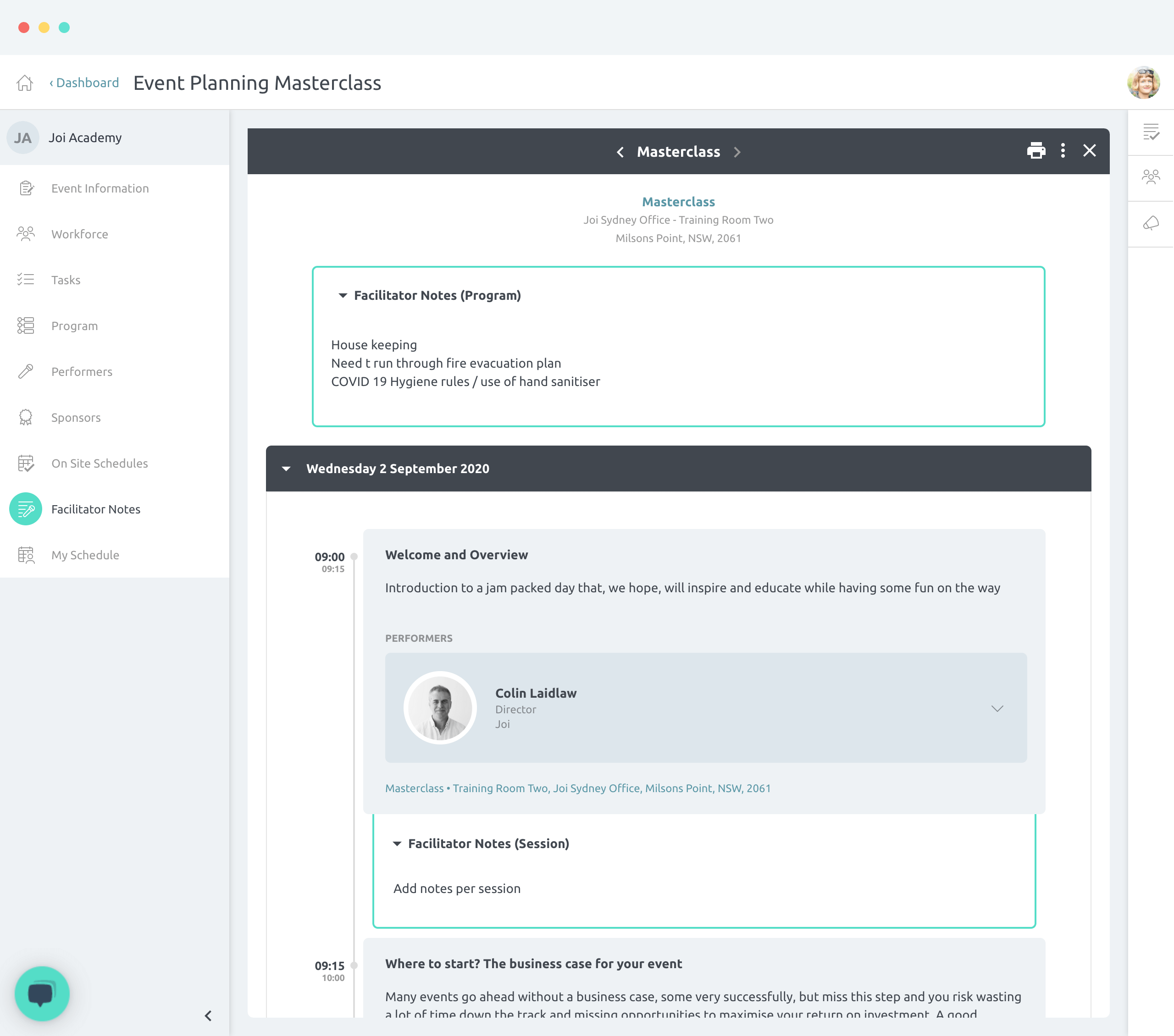This screenshot has height=1036, width=1174.
Task: Open My Schedule from the sidebar
Action: (85, 555)
